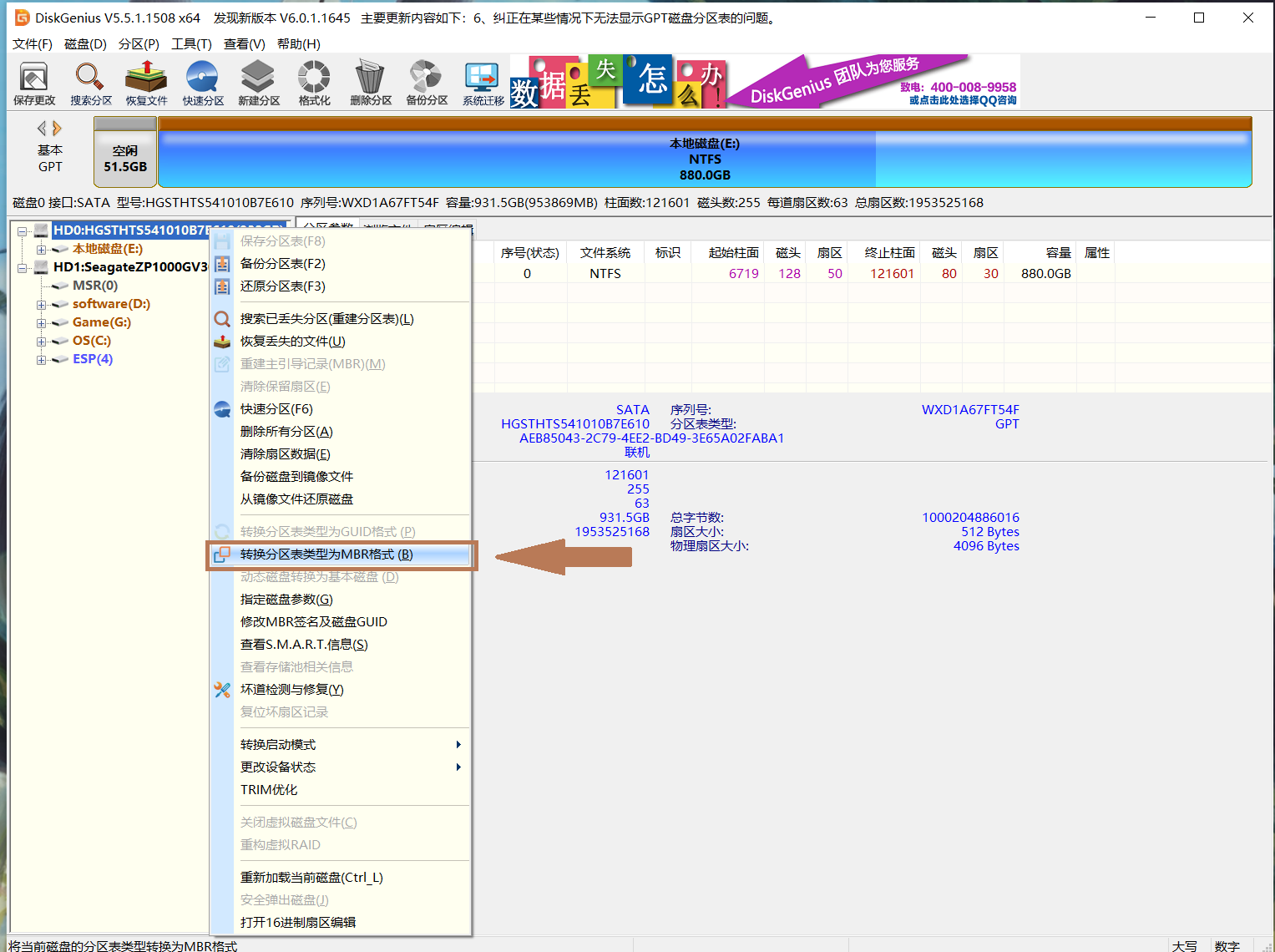Open the 文件(F) menu
The image size is (1275, 952).
coord(33,44)
